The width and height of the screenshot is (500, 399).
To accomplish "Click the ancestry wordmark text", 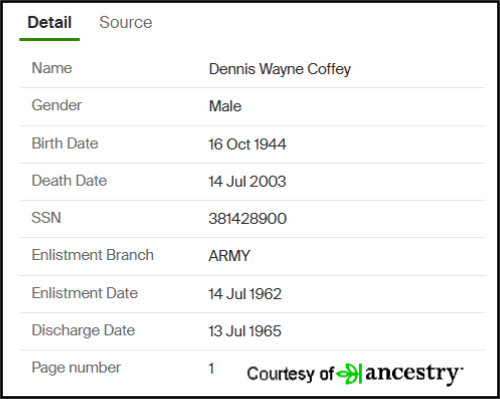I will [414, 374].
